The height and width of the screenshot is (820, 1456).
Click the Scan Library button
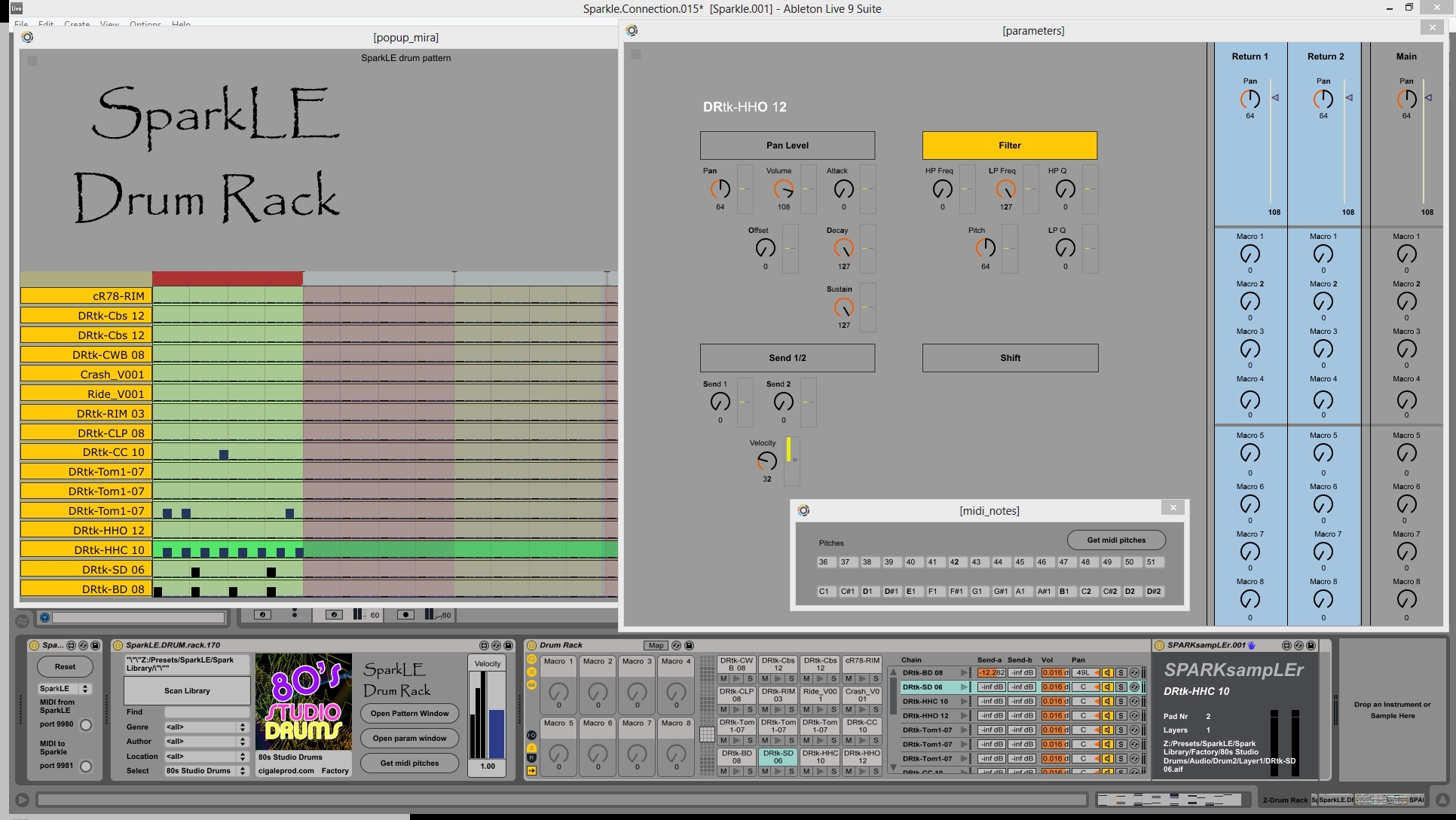tap(187, 690)
